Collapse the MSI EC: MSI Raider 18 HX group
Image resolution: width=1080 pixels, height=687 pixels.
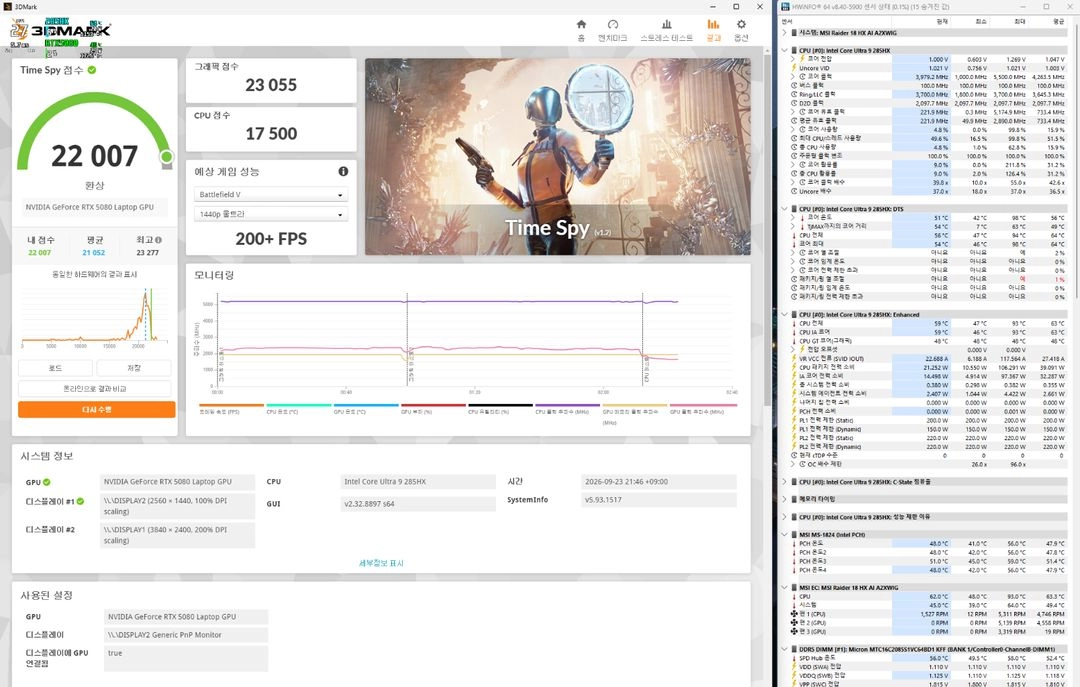(x=785, y=588)
